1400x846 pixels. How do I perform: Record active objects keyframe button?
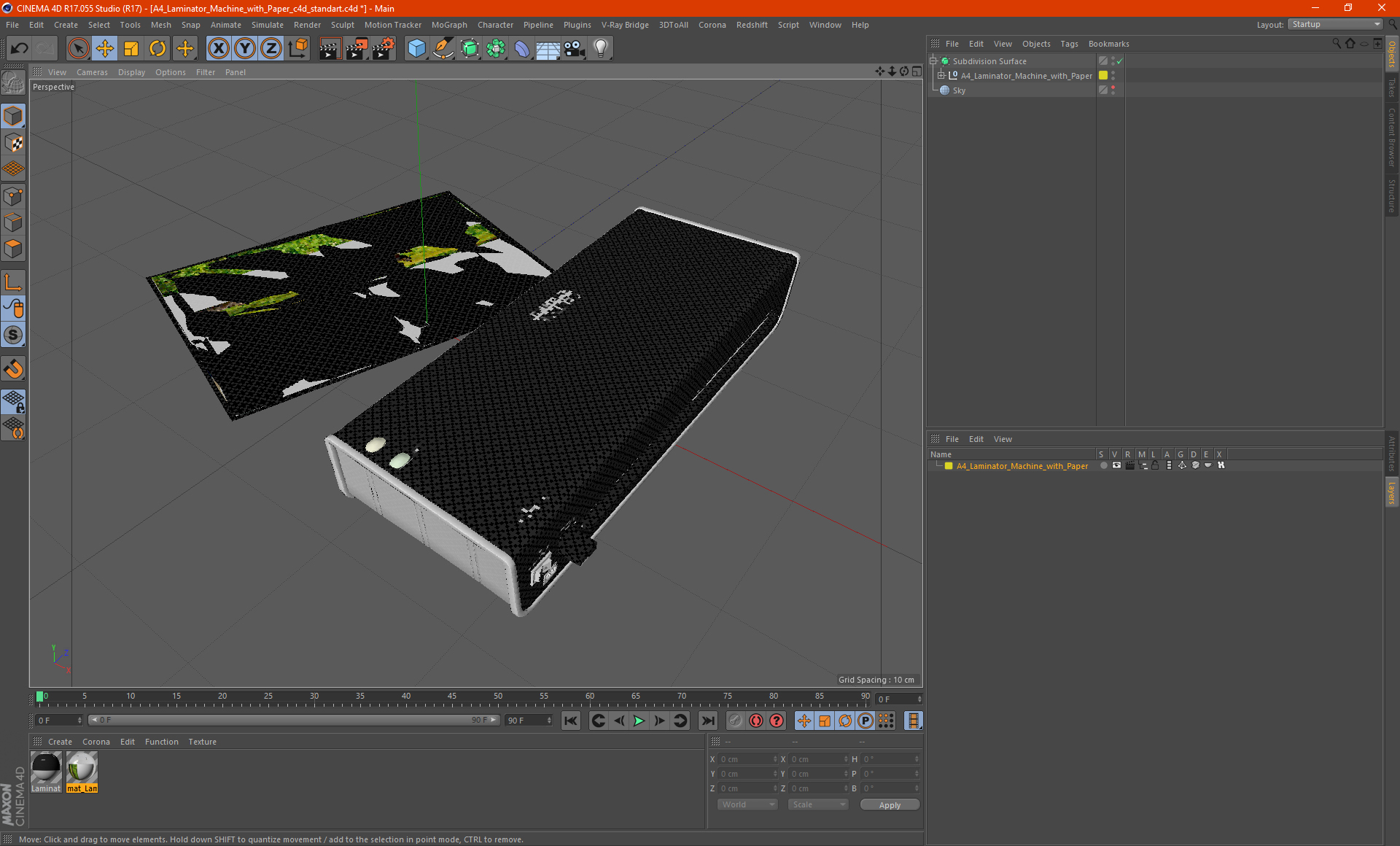[x=756, y=721]
